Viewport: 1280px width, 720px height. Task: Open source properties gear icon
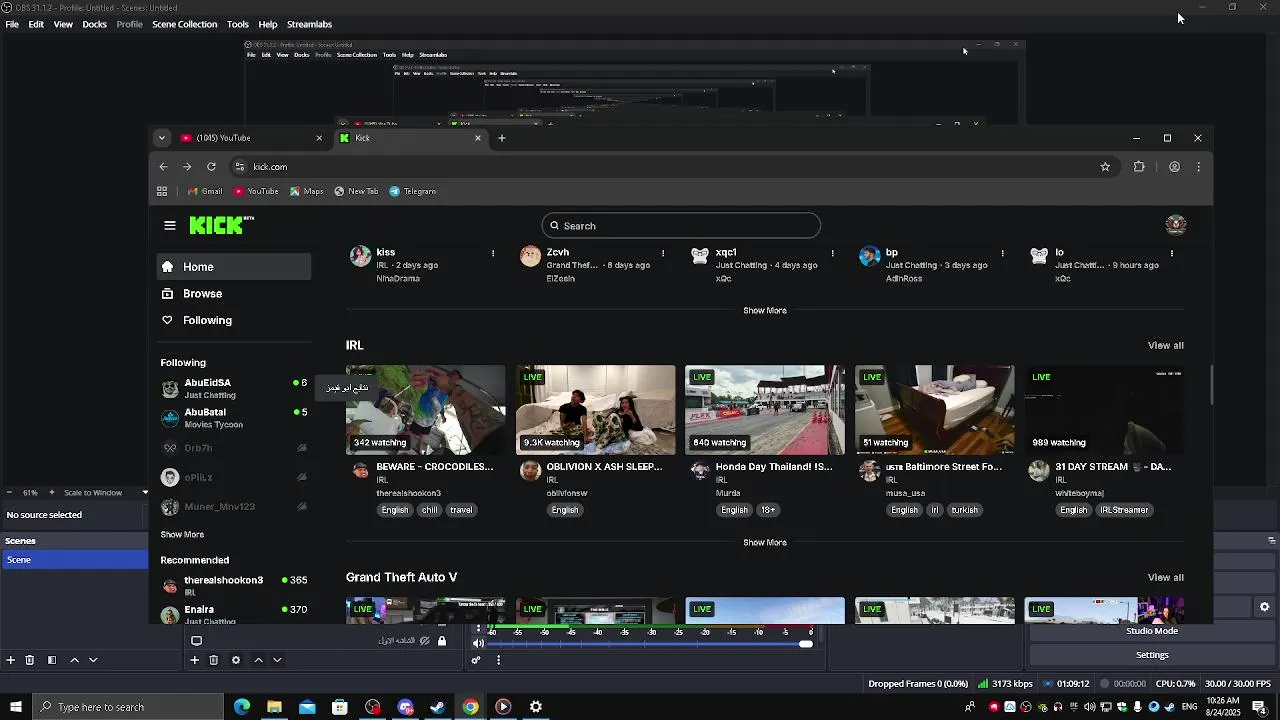[236, 660]
